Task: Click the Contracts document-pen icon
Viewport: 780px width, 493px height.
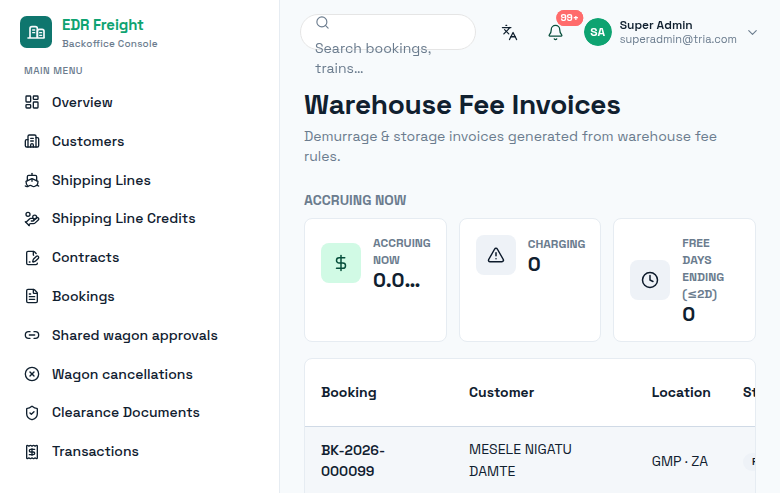Action: point(32,258)
